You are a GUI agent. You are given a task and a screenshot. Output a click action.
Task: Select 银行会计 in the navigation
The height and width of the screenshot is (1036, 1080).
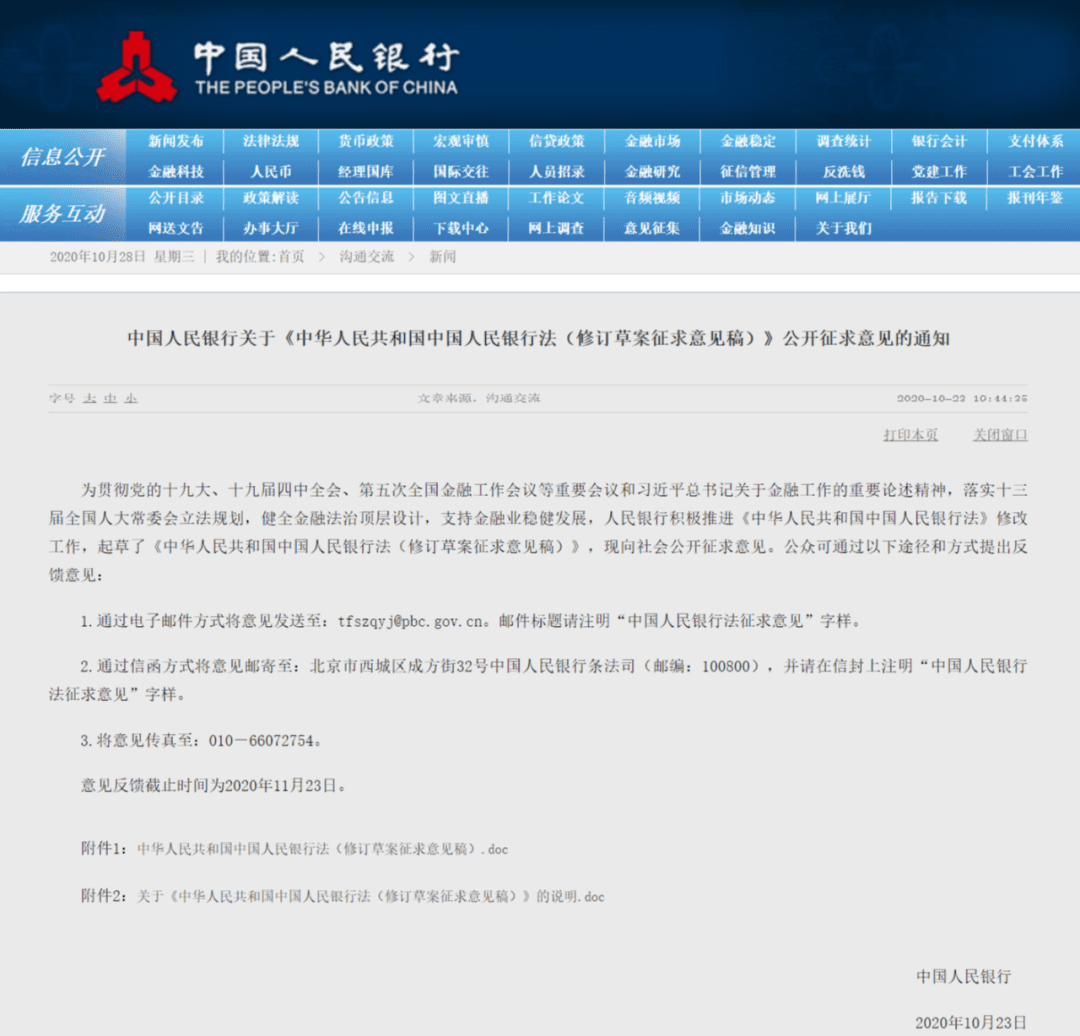click(939, 141)
